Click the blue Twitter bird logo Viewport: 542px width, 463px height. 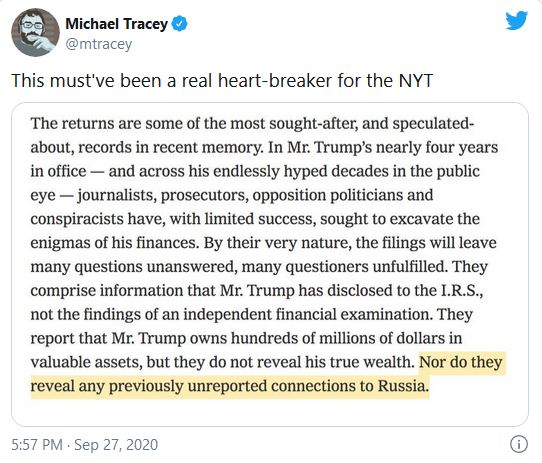point(516,21)
